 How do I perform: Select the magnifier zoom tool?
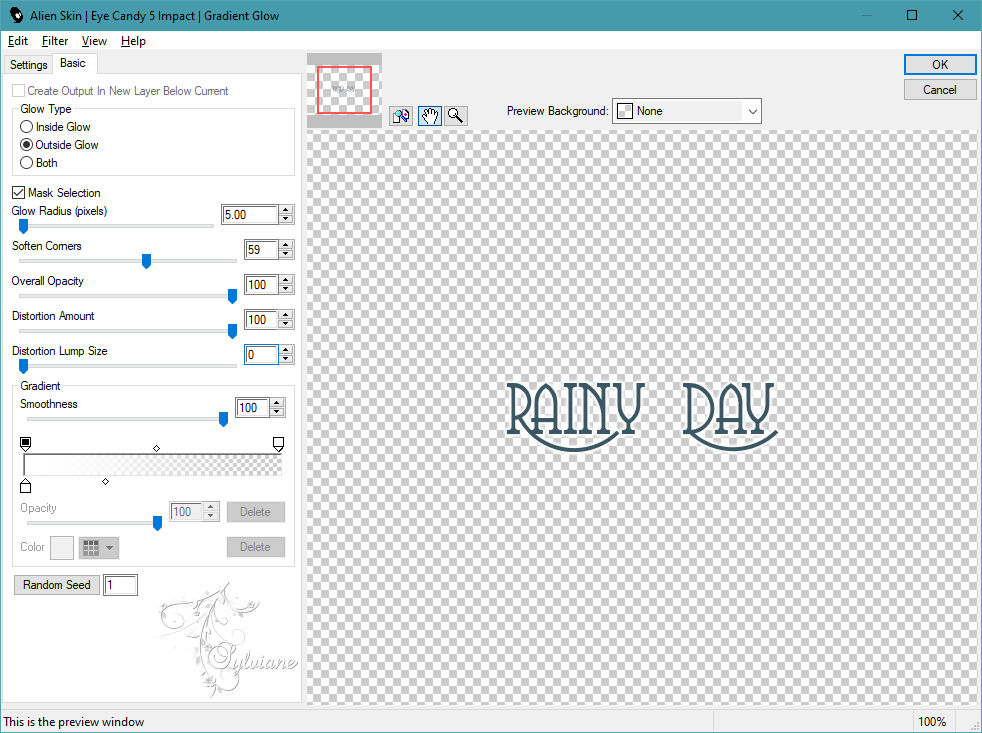click(456, 116)
